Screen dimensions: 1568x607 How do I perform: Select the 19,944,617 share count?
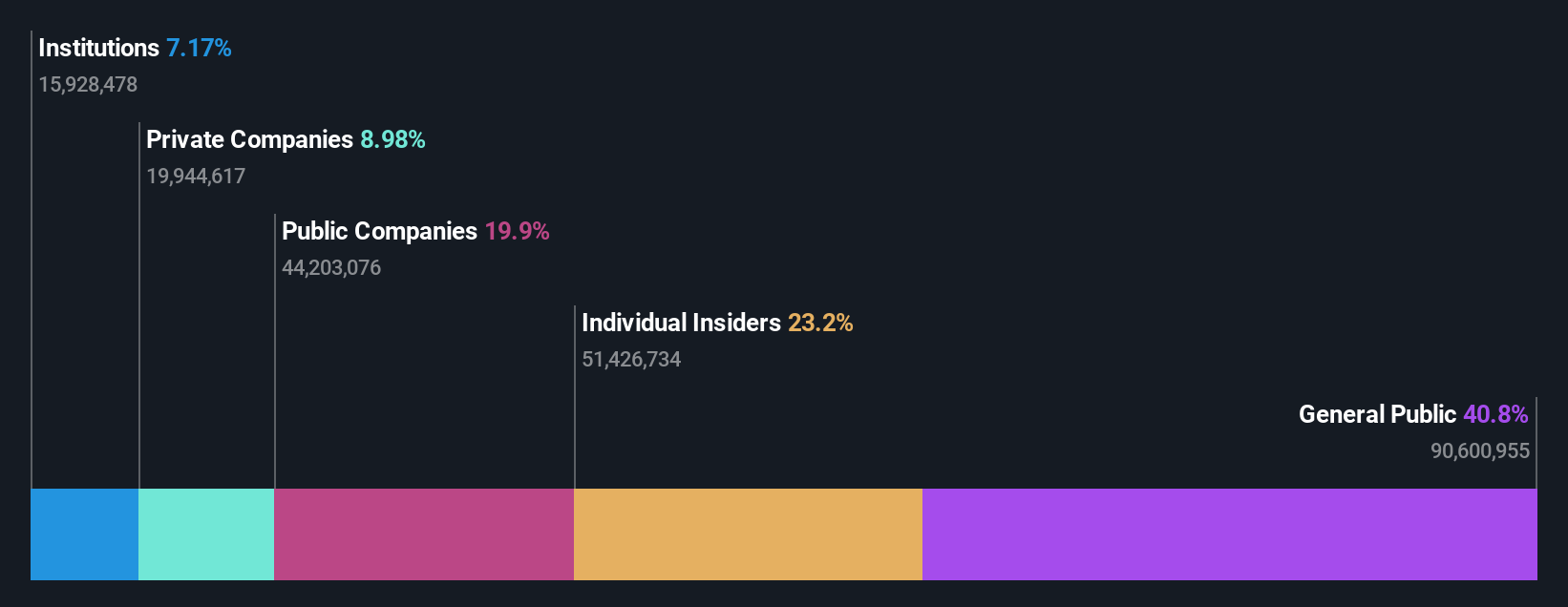pyautogui.click(x=196, y=177)
